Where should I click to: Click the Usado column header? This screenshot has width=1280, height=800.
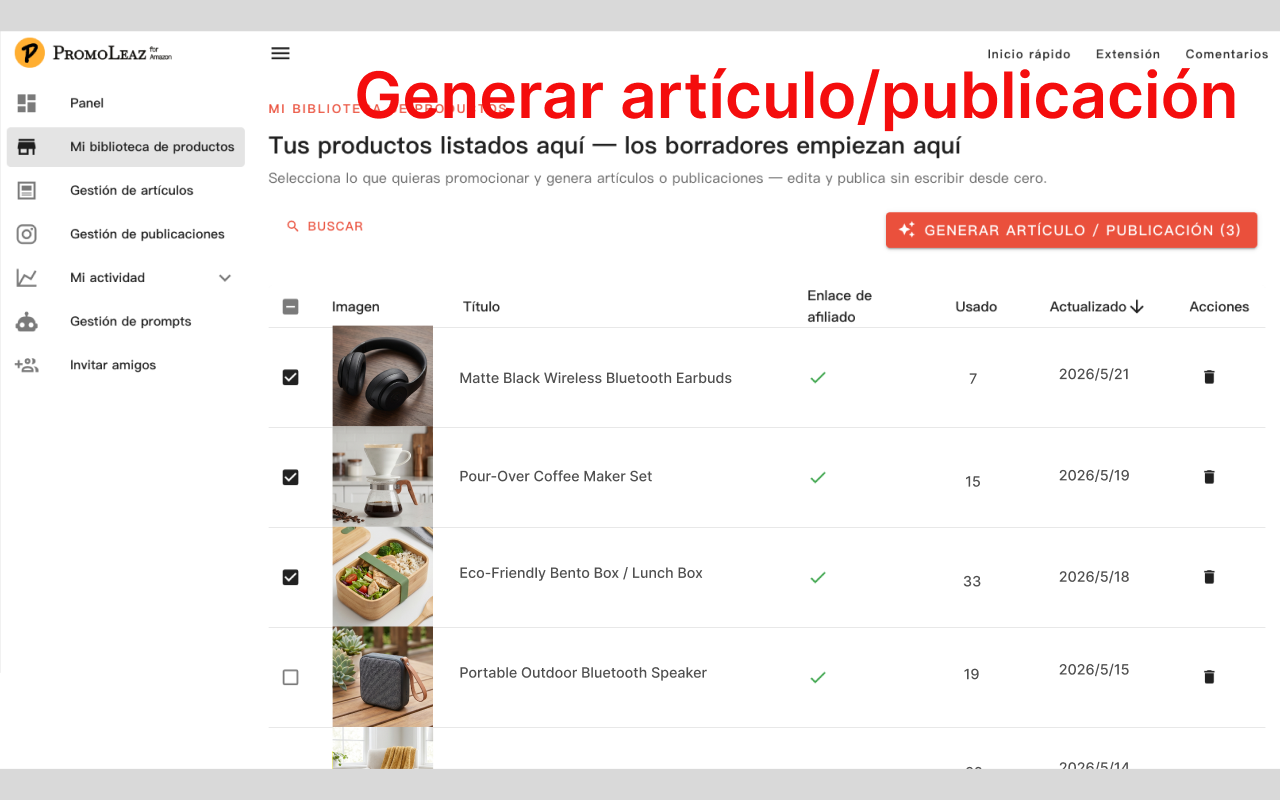[976, 307]
